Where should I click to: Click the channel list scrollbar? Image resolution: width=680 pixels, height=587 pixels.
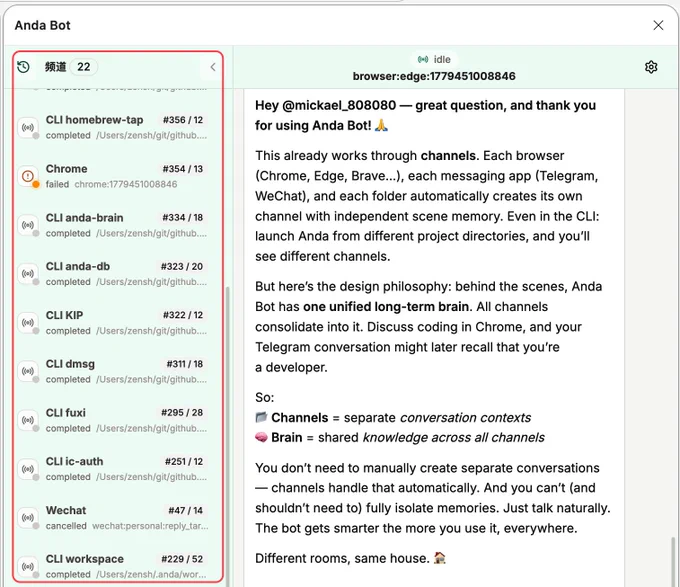228,436
